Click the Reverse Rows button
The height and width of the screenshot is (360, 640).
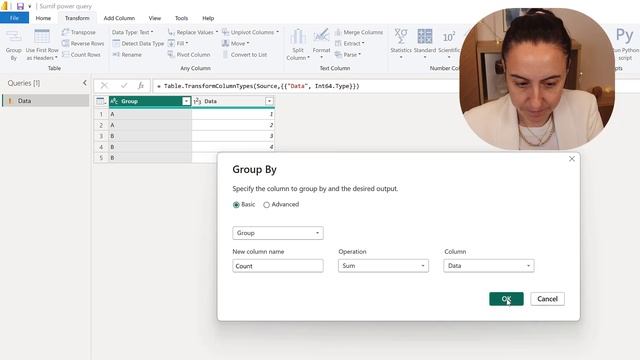83,43
